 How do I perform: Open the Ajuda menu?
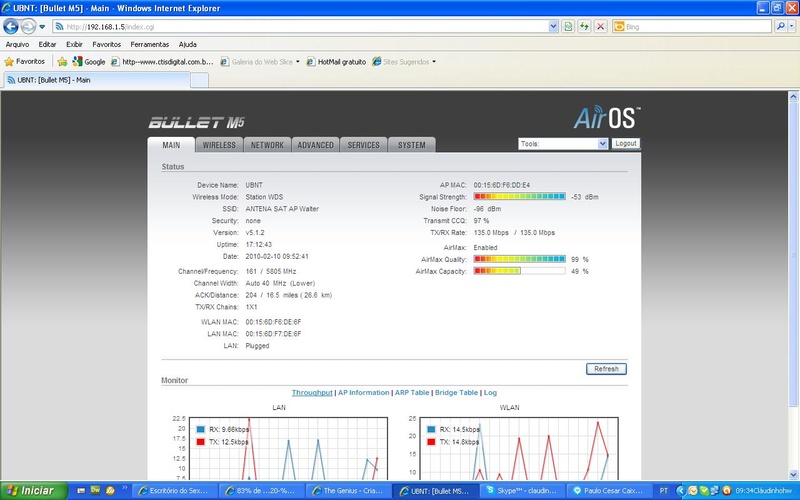tap(187, 44)
